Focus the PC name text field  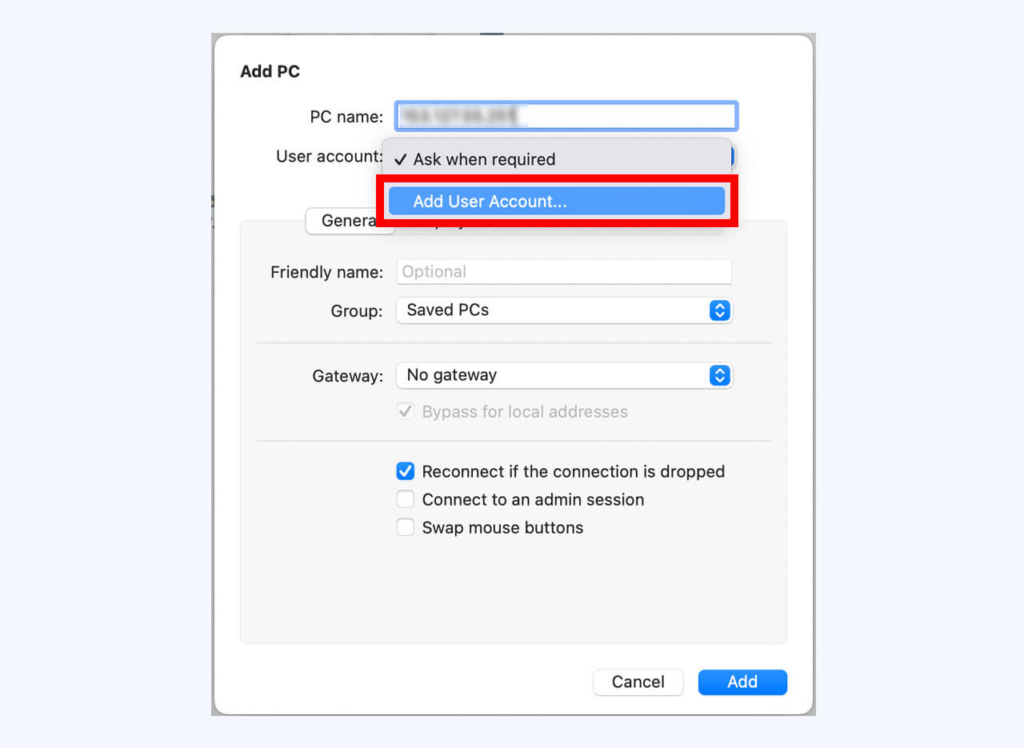(566, 116)
